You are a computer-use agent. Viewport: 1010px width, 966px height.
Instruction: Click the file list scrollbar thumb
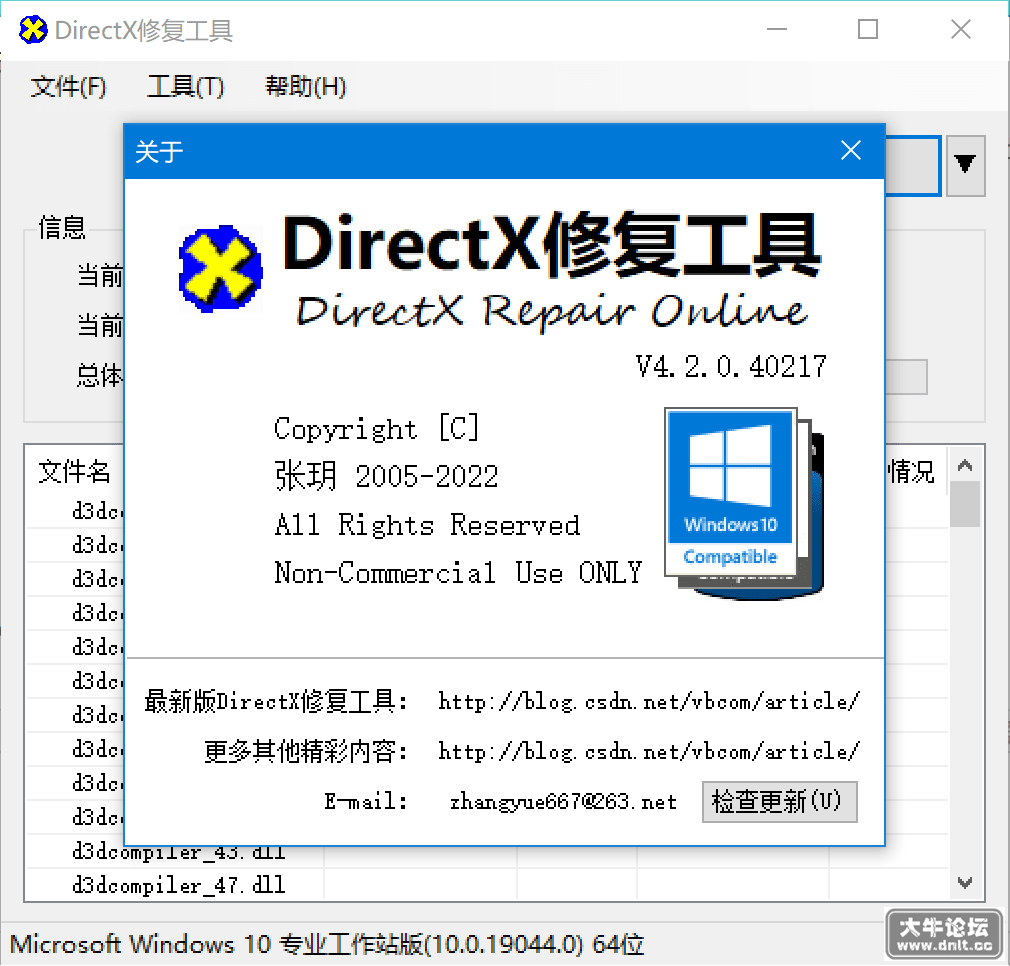[965, 504]
